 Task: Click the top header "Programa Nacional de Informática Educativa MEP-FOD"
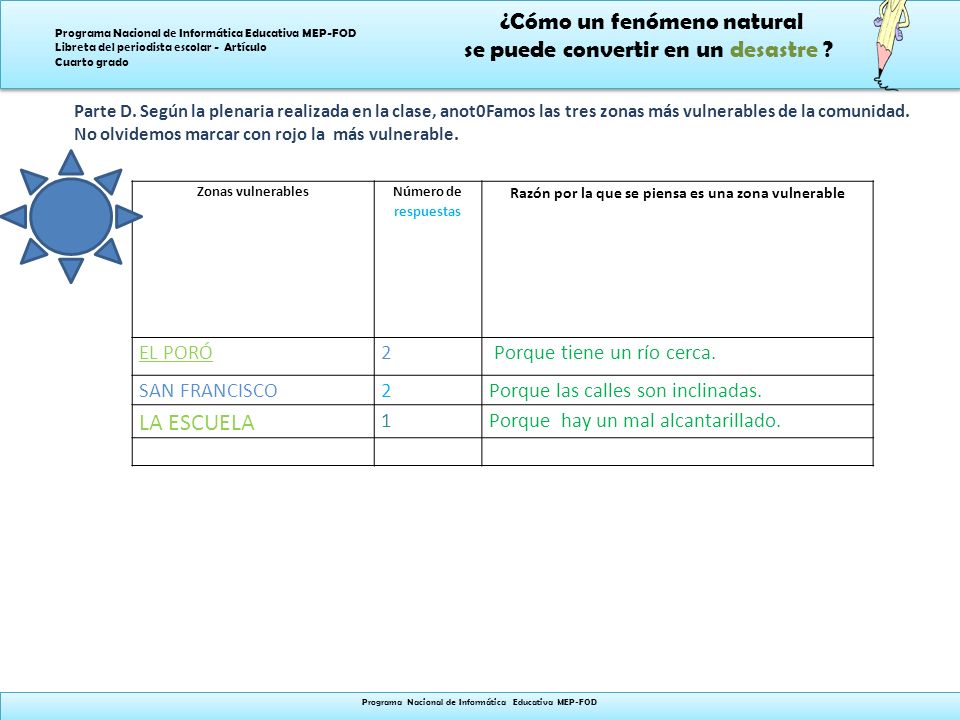click(x=206, y=33)
